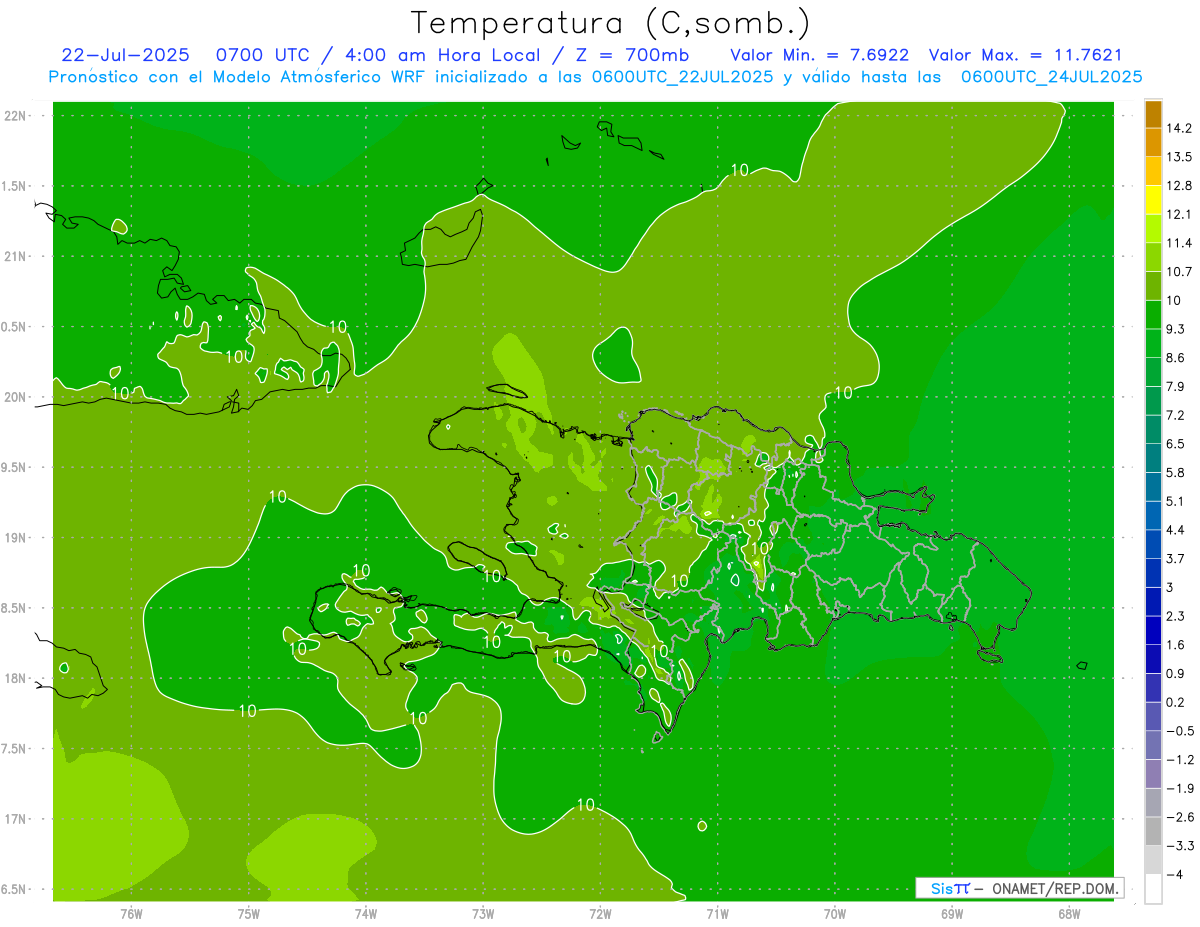Click the '-2.6' legend value
The height and width of the screenshot is (927, 1200).
[1180, 817]
